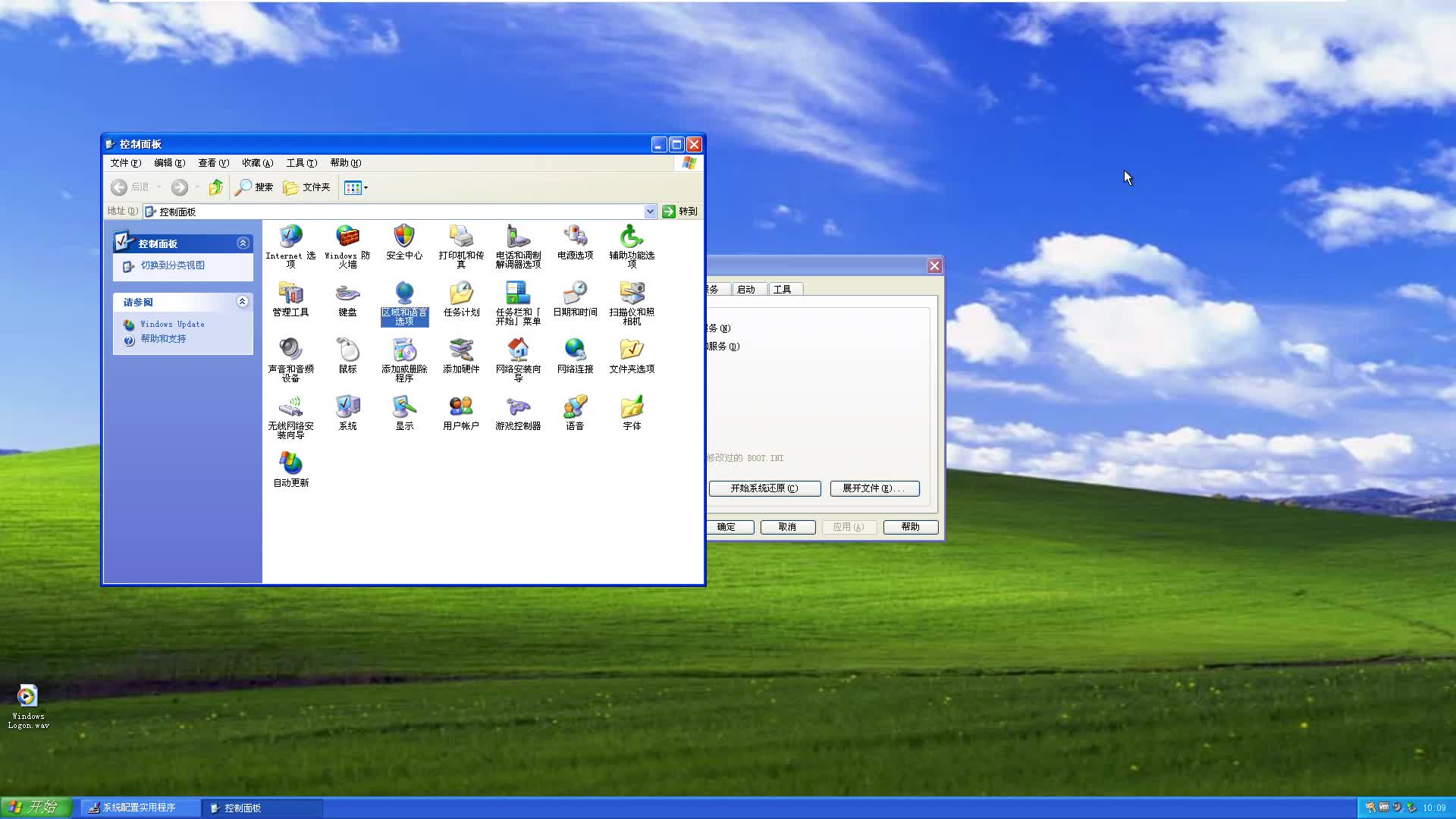Image resolution: width=1456 pixels, height=819 pixels.
Task: Open 网络连接 (Network Connections)
Action: tap(575, 353)
